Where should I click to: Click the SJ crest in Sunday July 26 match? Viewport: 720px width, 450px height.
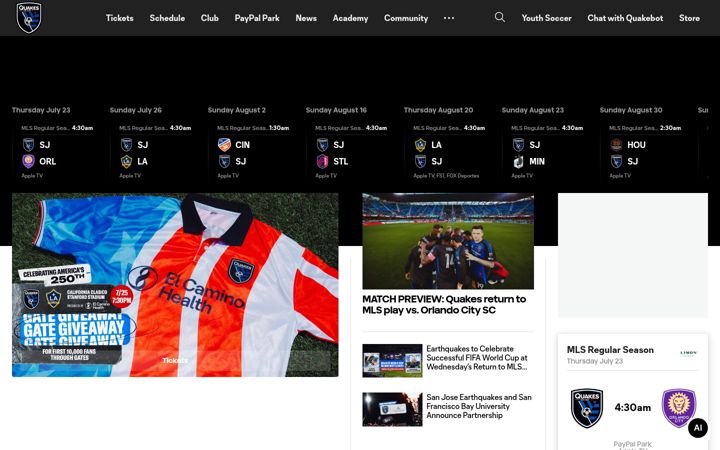pyautogui.click(x=126, y=145)
